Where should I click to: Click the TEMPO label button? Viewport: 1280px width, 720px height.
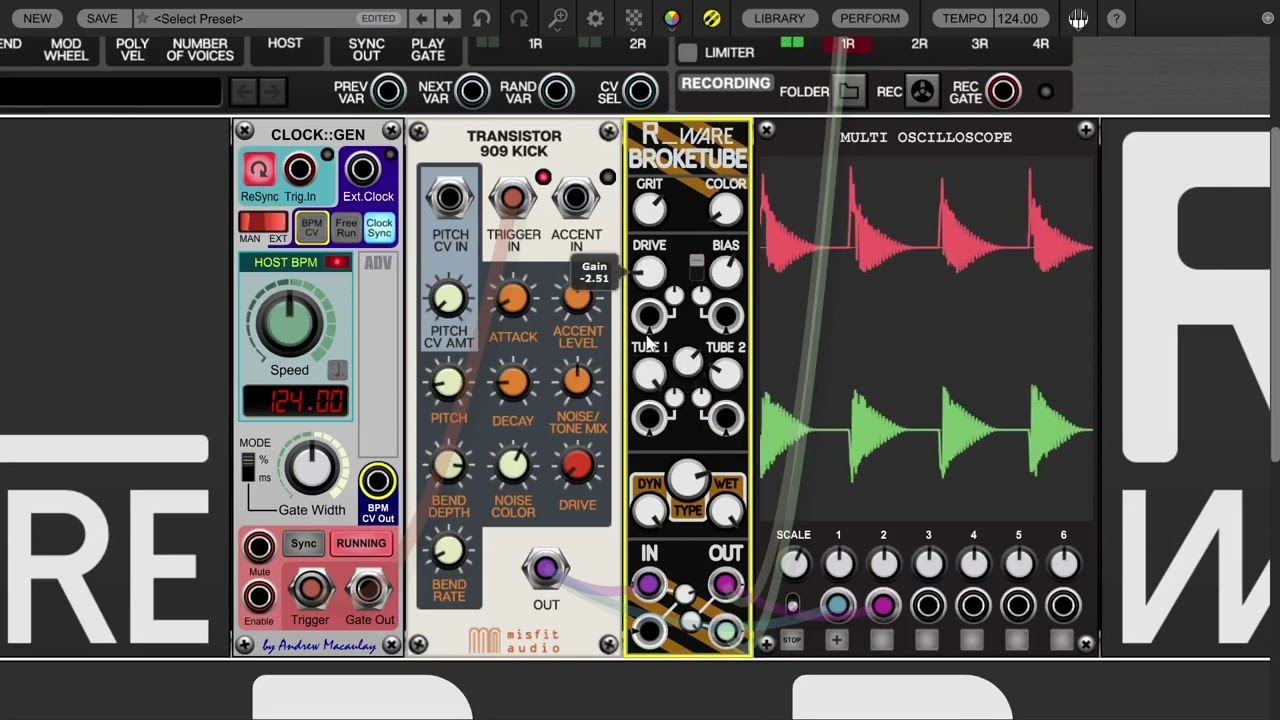[x=964, y=18]
